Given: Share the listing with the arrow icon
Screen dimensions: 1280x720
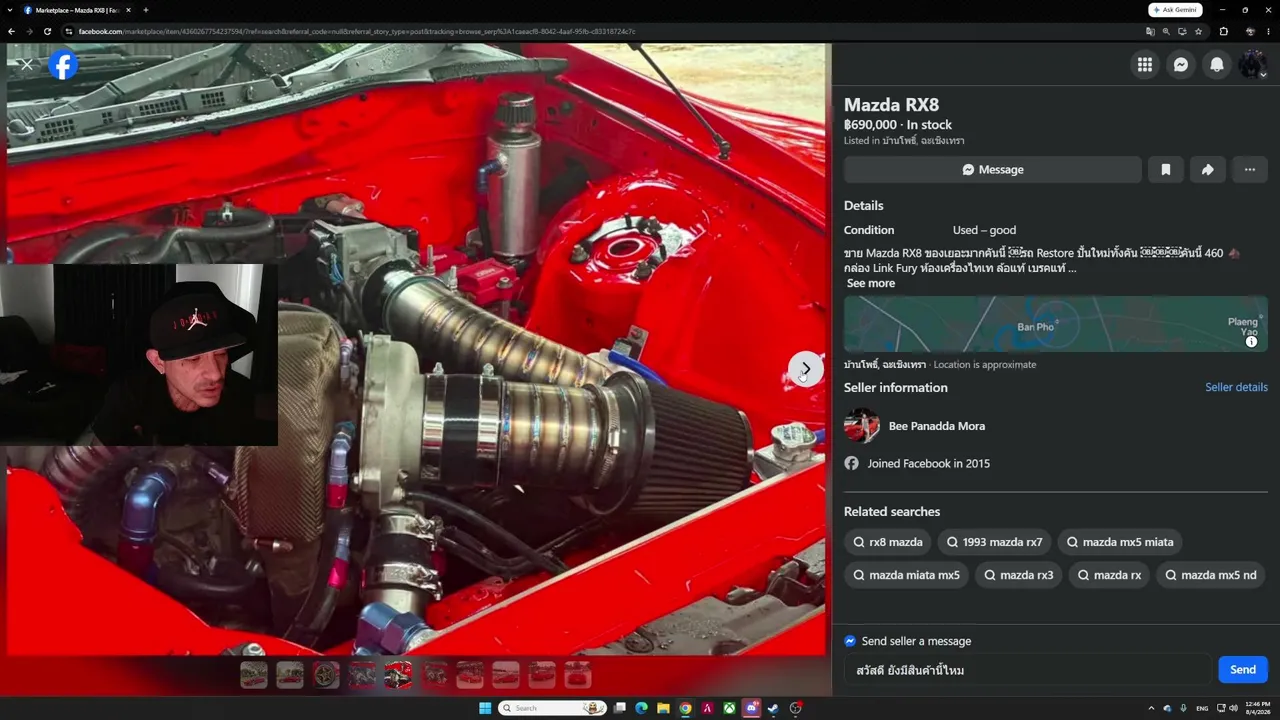Looking at the screenshot, I should point(1207,170).
